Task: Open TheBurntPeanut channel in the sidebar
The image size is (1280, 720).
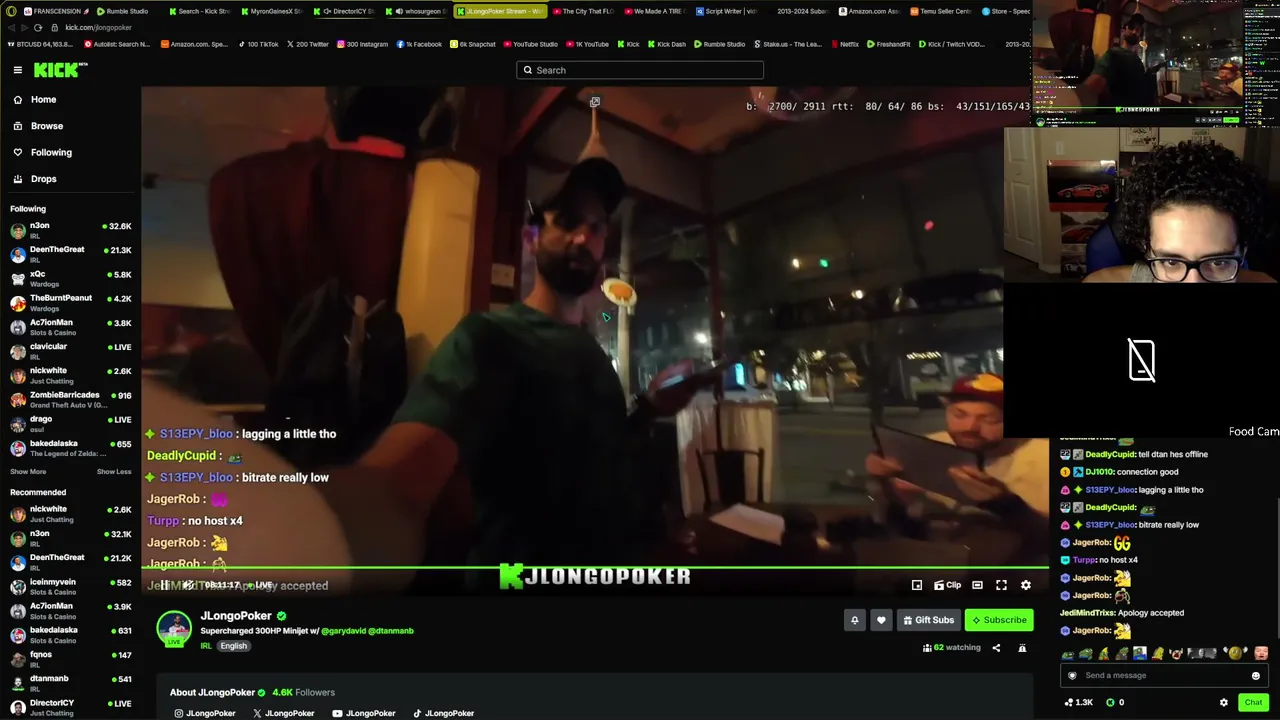Action: click(x=70, y=302)
